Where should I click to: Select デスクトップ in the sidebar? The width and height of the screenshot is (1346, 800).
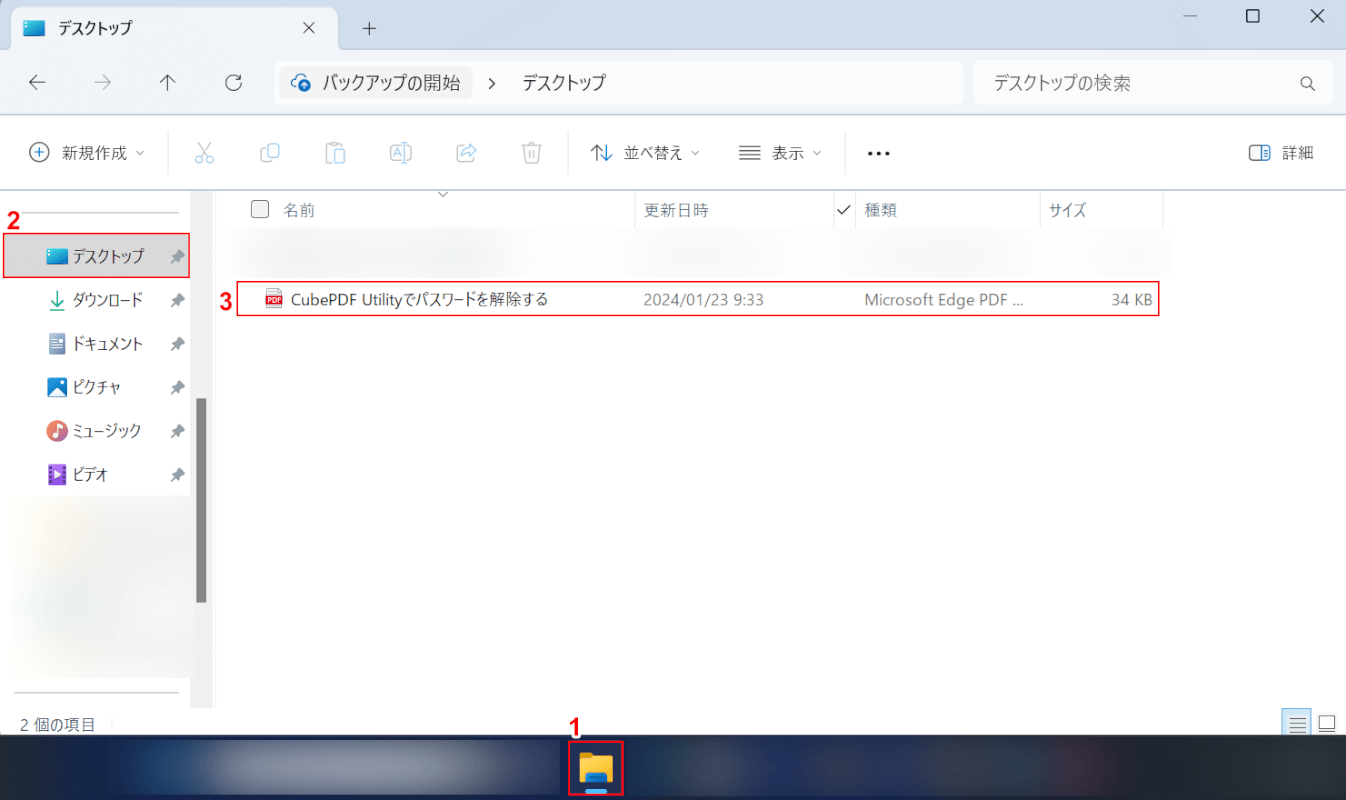point(96,256)
